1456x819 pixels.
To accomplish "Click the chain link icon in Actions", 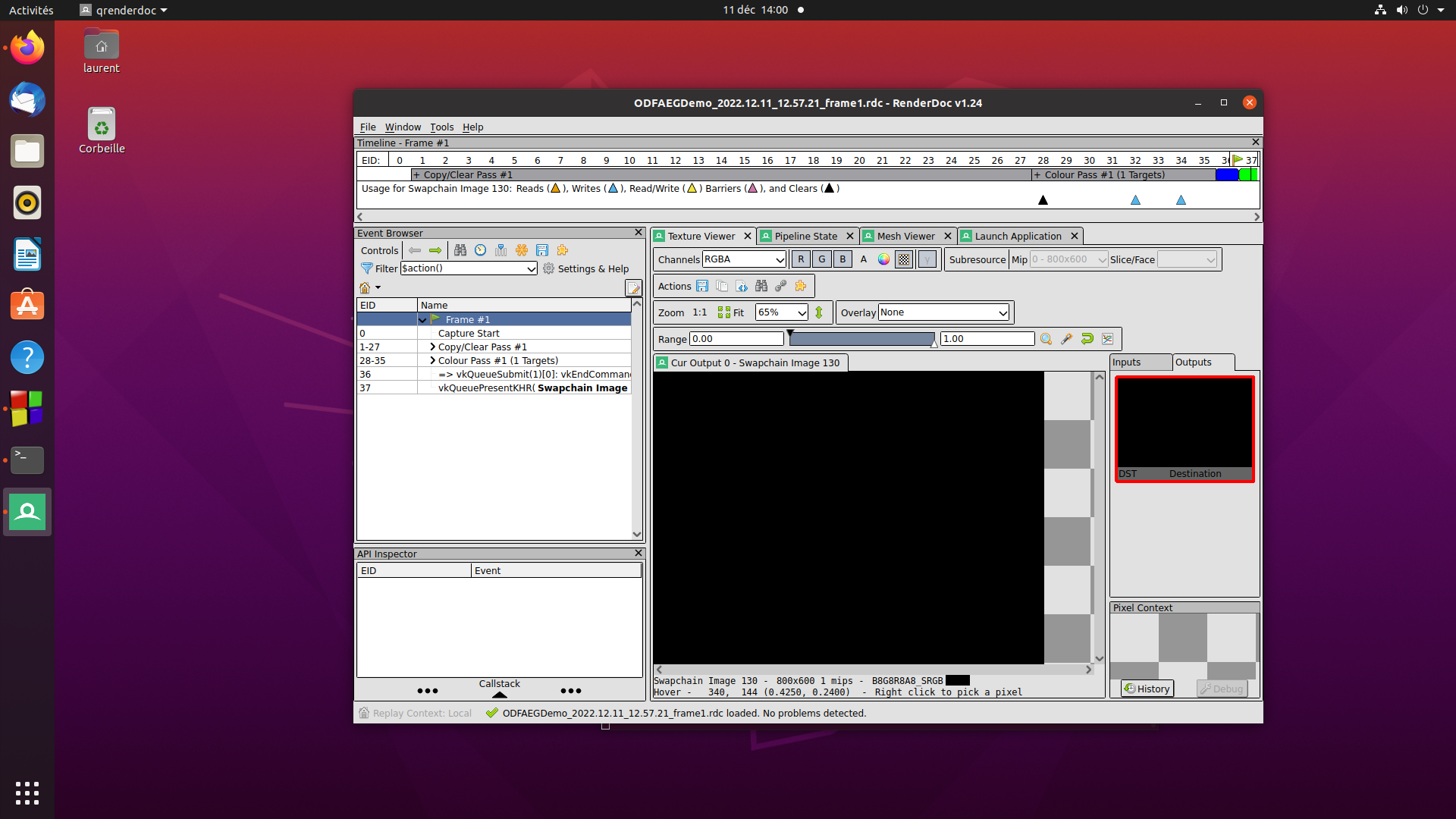I will click(x=781, y=286).
